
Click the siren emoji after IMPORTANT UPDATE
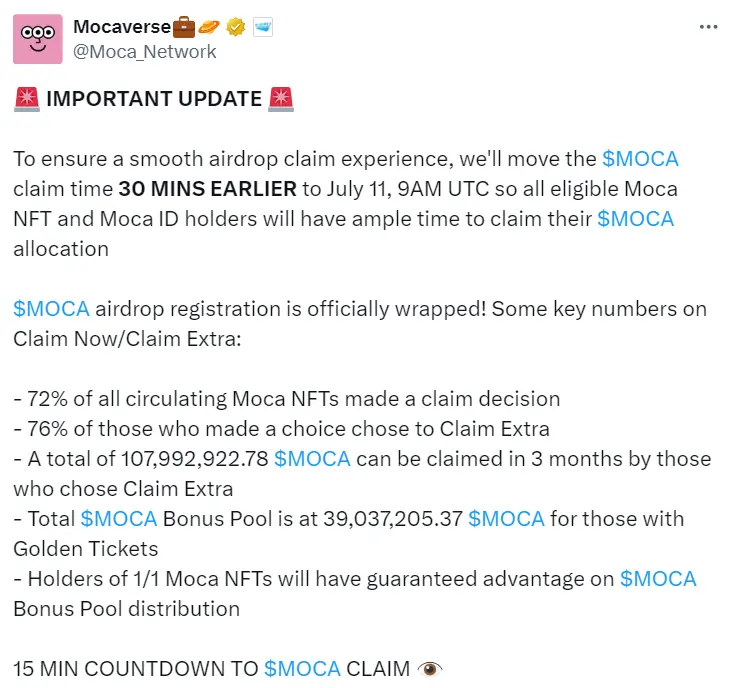tap(282, 99)
